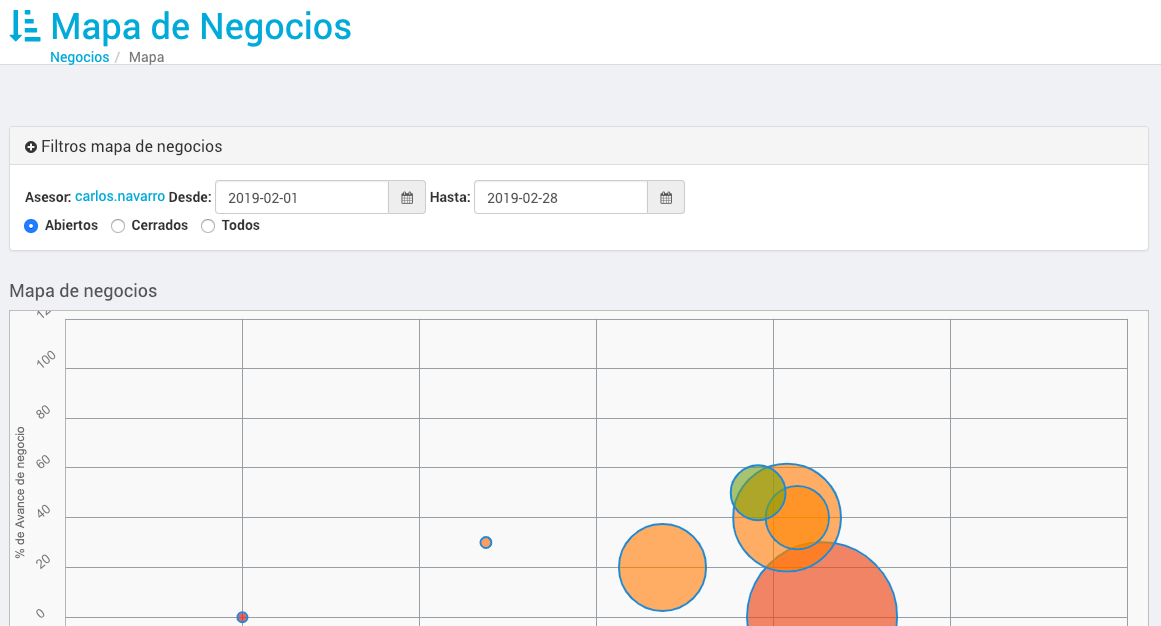1161x626 pixels.
Task: Click the sort icon beside Mapa de Negocios
Action: point(24,26)
